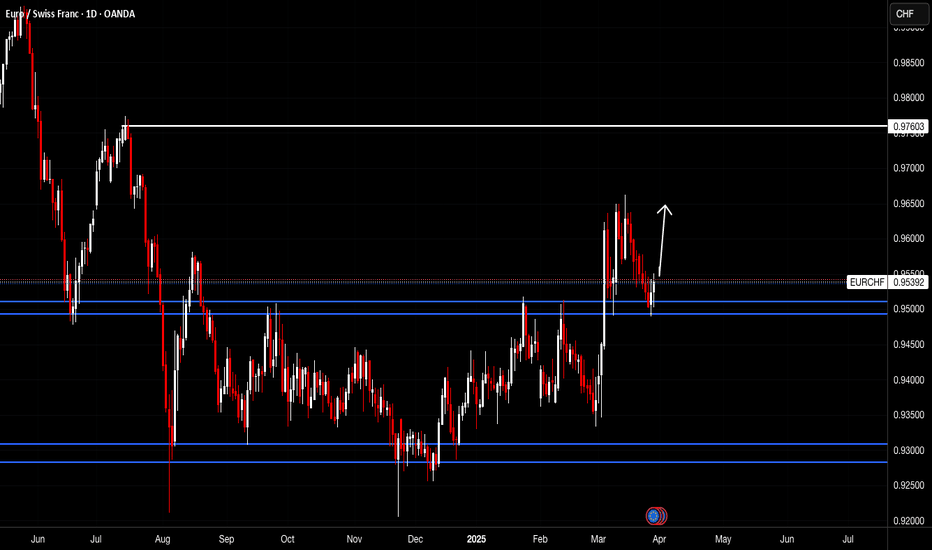The height and width of the screenshot is (550, 932).
Task: Click the Feb label on time axis
Action: pos(540,539)
